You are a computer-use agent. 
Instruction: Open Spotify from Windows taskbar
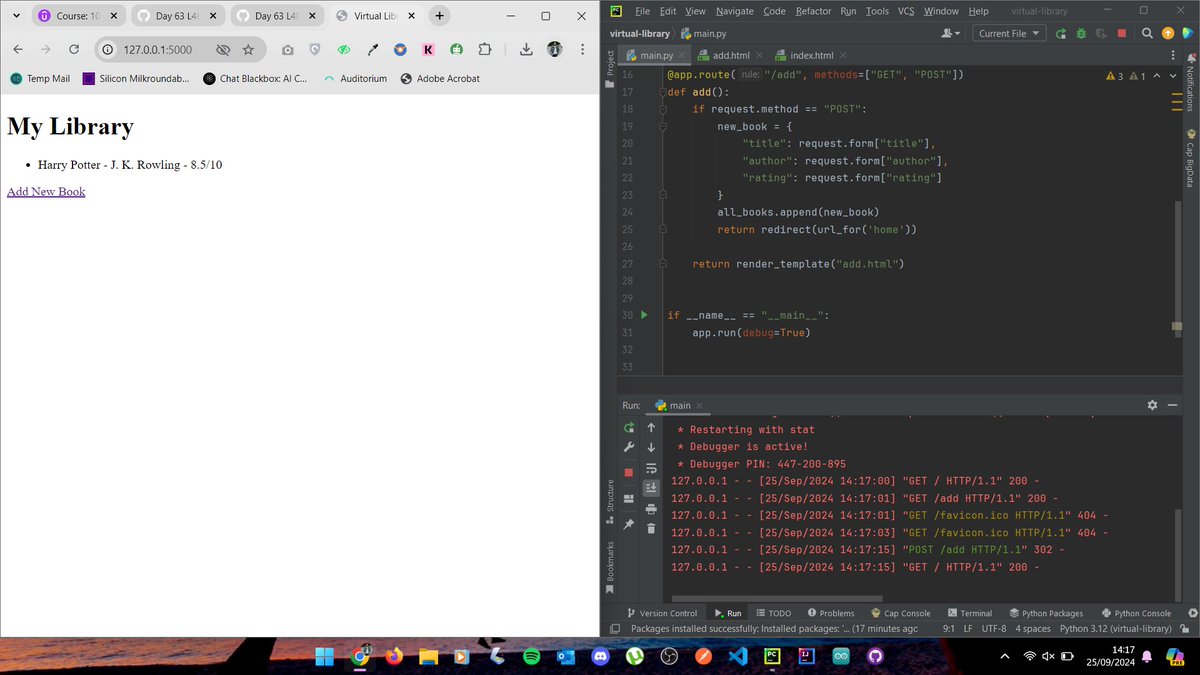tap(531, 657)
